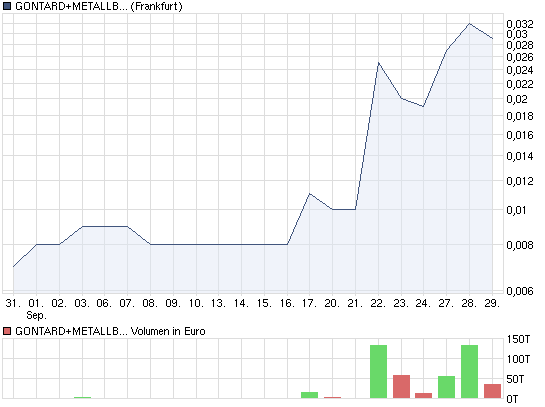Click the date label 21.

355,303
